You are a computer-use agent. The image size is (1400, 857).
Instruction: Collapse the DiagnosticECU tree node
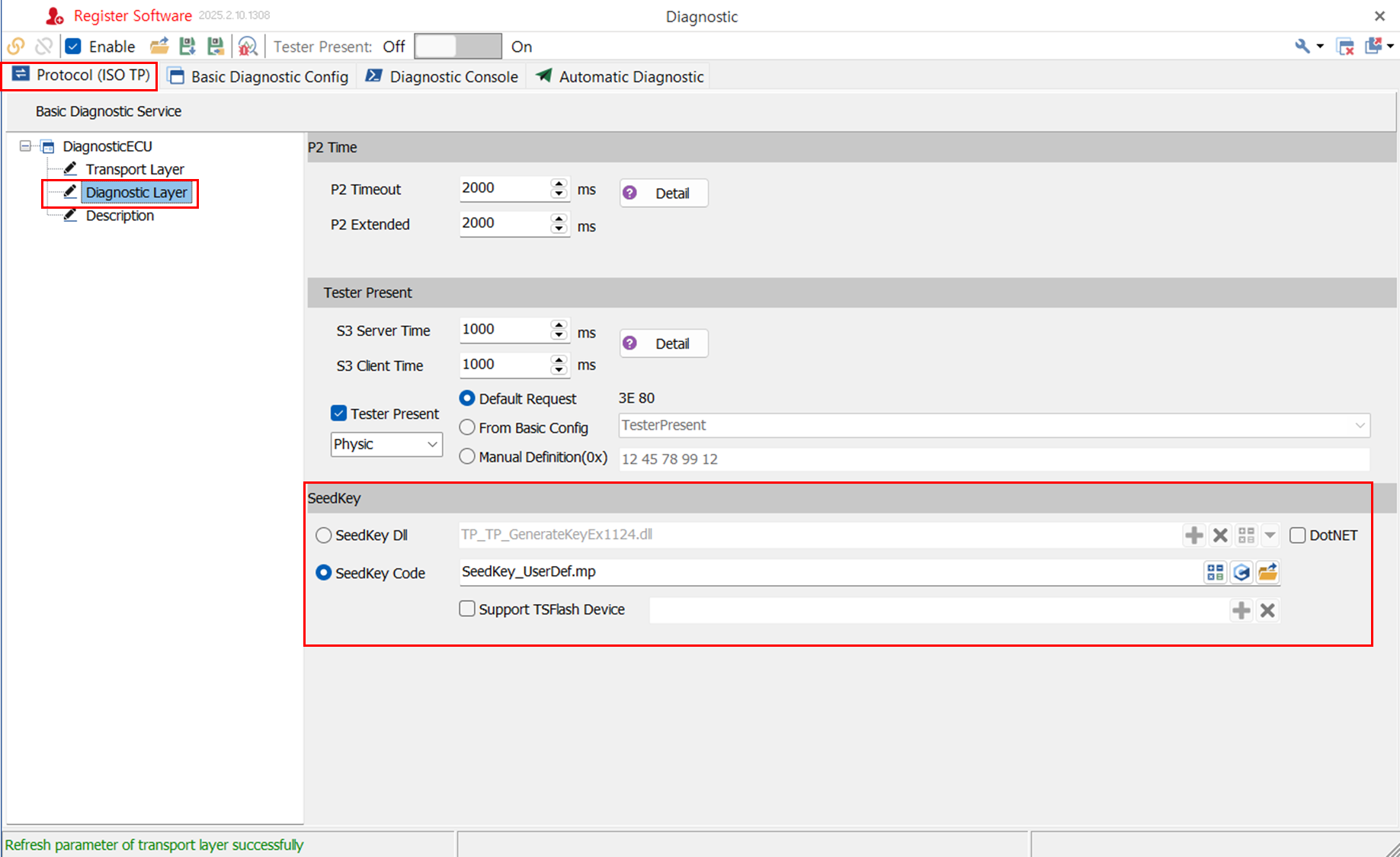25,145
